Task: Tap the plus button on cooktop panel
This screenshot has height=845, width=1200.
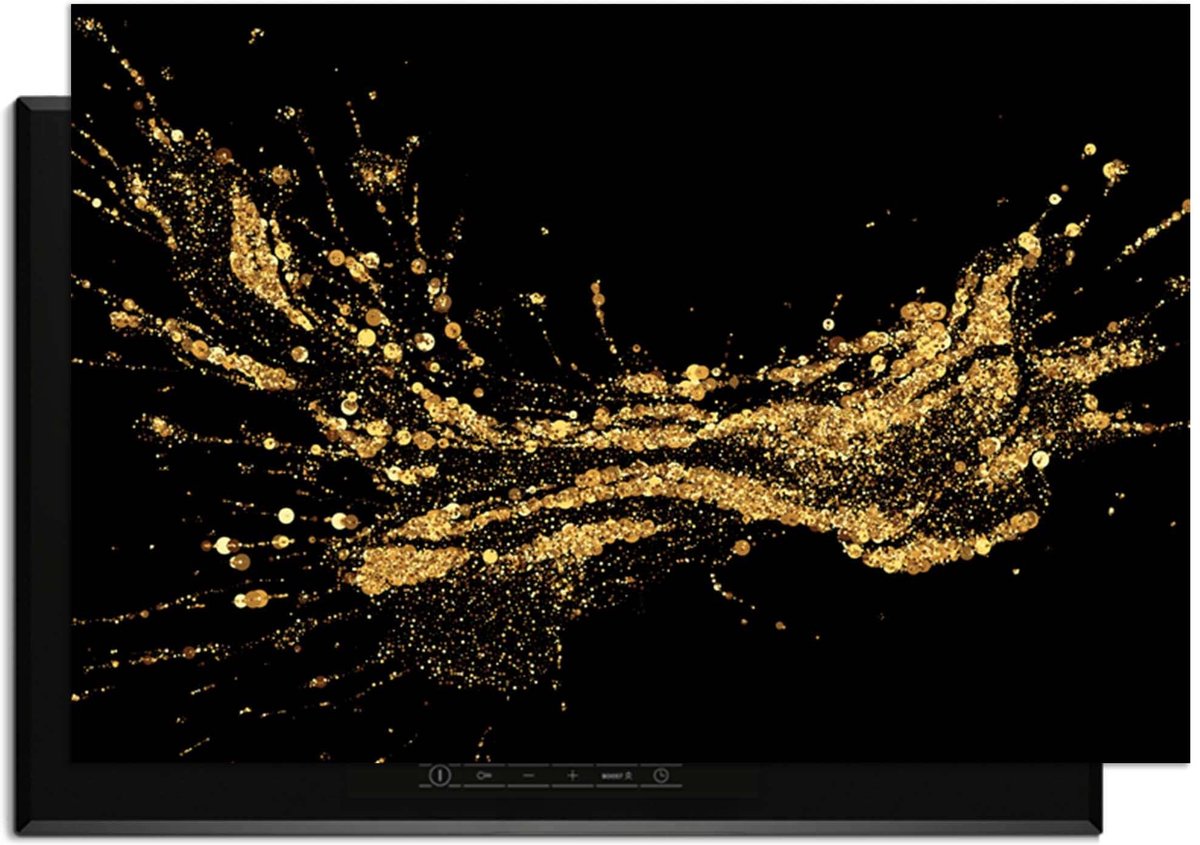Action: point(573,775)
